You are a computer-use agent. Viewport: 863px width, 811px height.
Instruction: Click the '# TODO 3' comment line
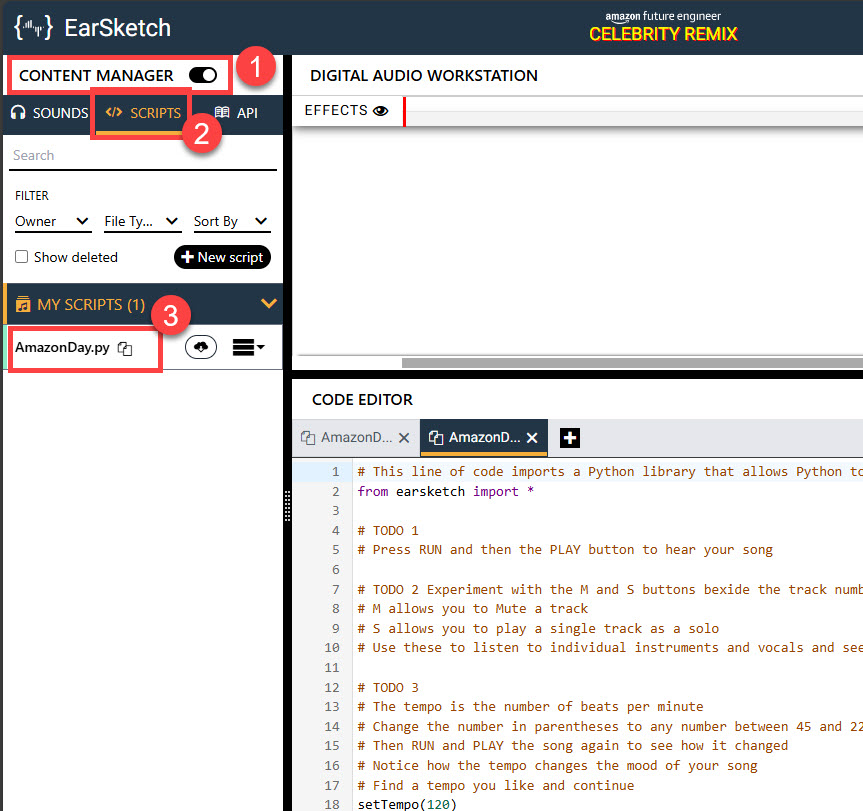[x=388, y=687]
